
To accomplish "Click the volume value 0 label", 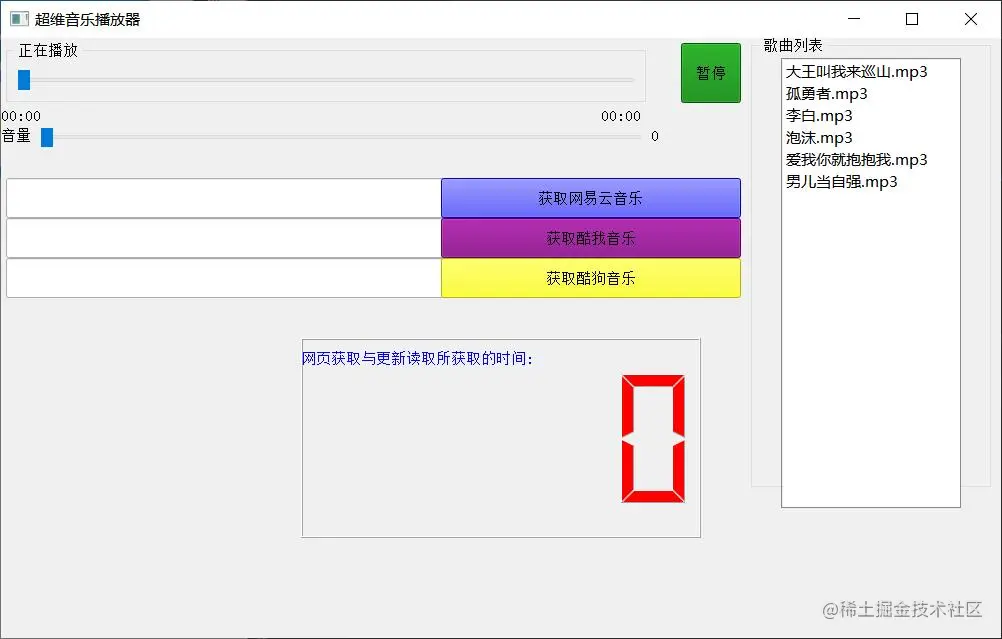I will tap(654, 136).
